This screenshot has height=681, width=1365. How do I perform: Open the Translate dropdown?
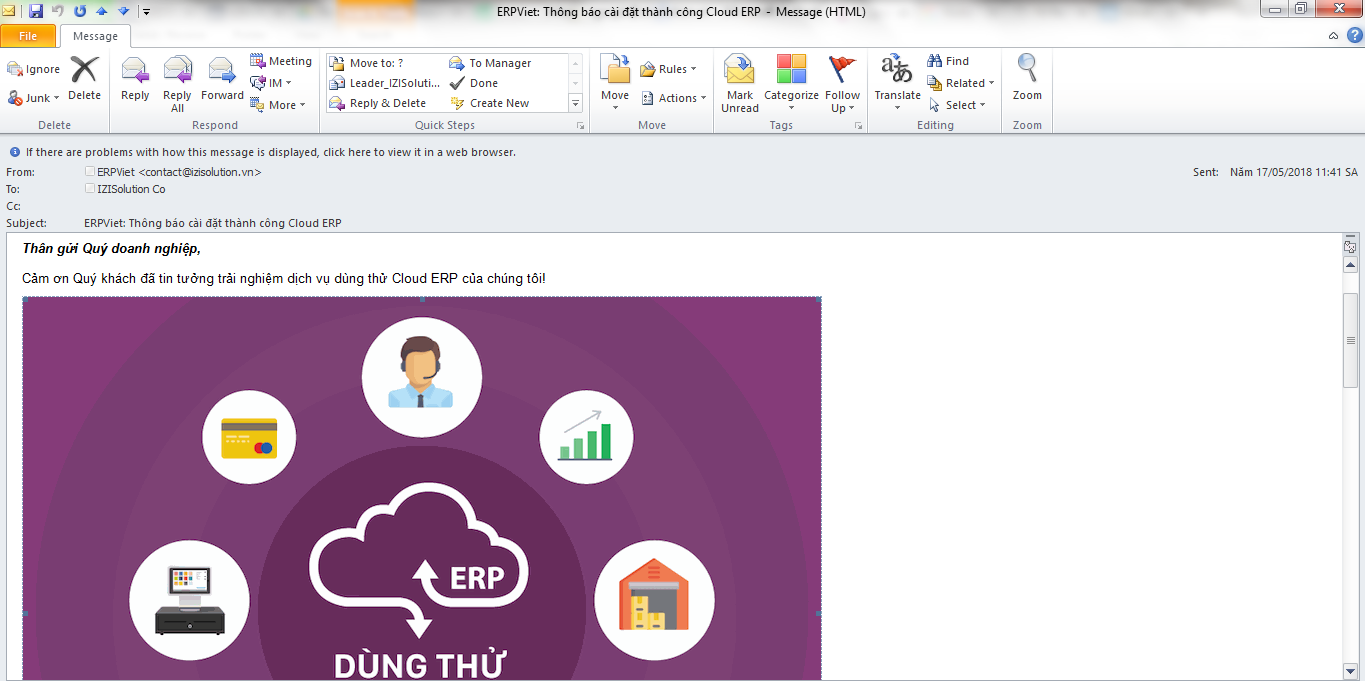[x=897, y=84]
